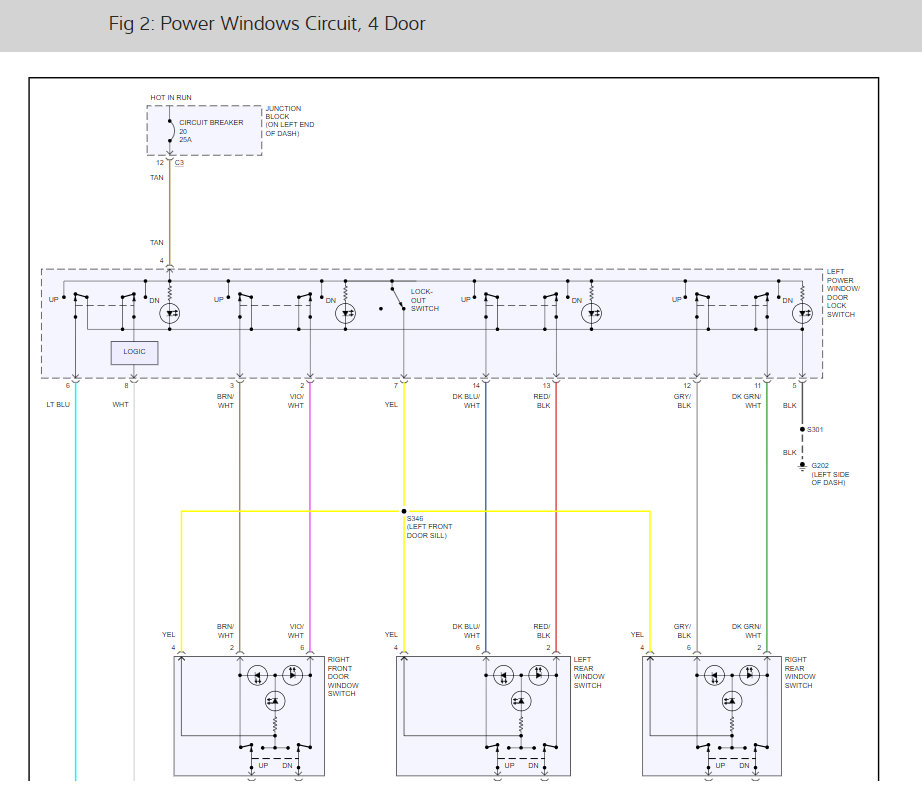922x811 pixels.
Task: Select 'S346 (LEFT FRONT DOOR SILL)' label
Action: pos(429,527)
